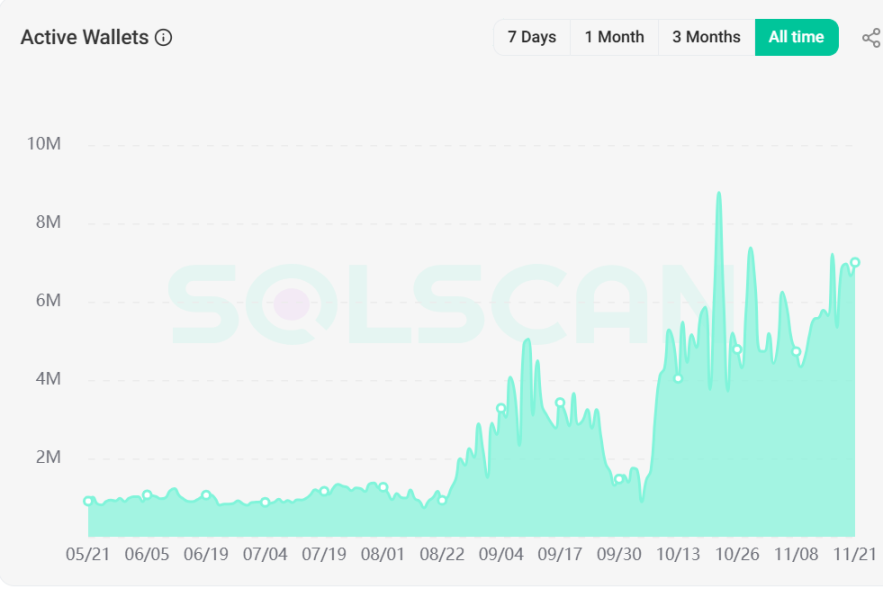This screenshot has height=589, width=883.
Task: Click the chart marker above 09/04
Action: click(x=501, y=408)
